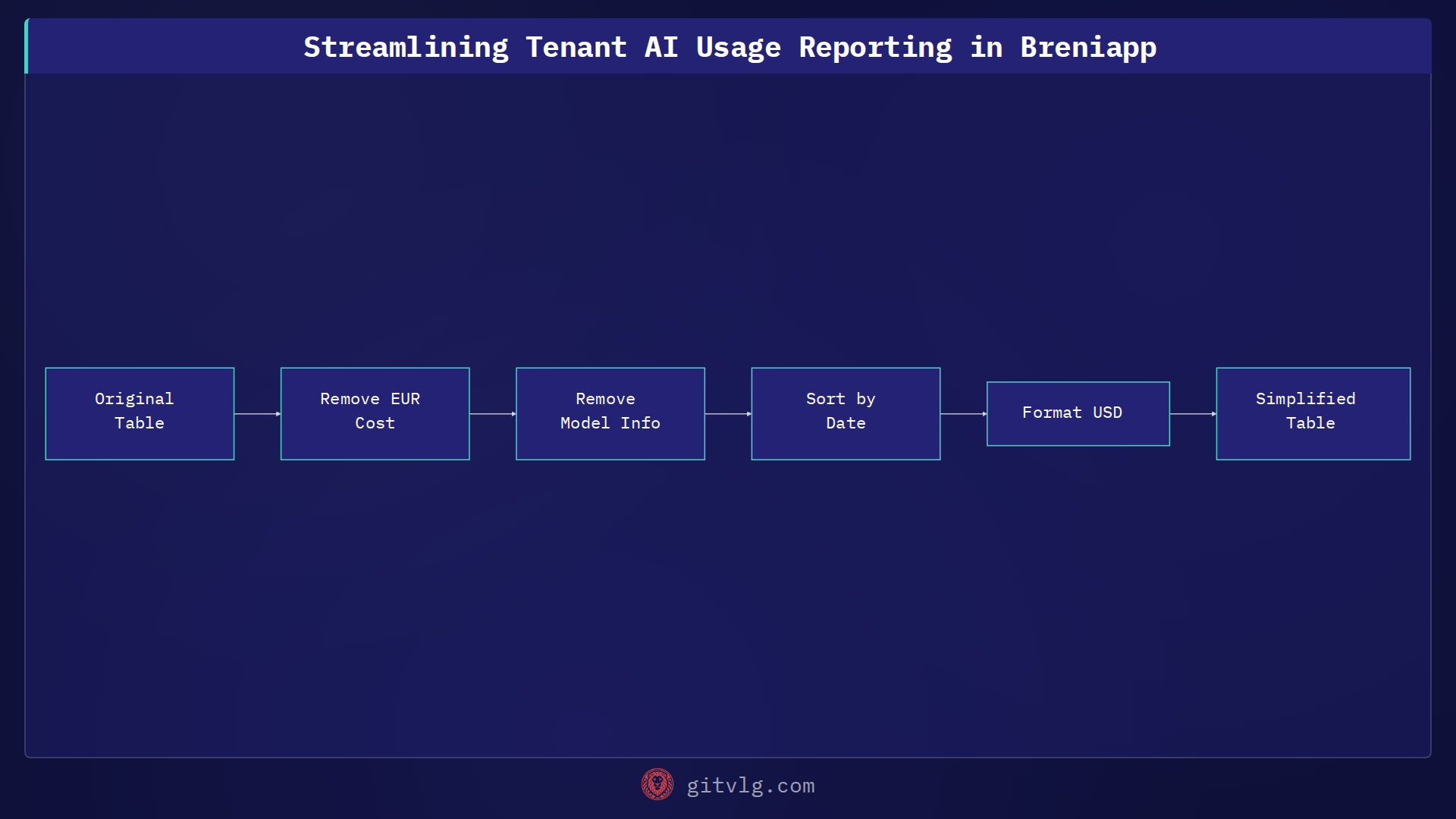Select the Simplified Table box

coord(1313,413)
